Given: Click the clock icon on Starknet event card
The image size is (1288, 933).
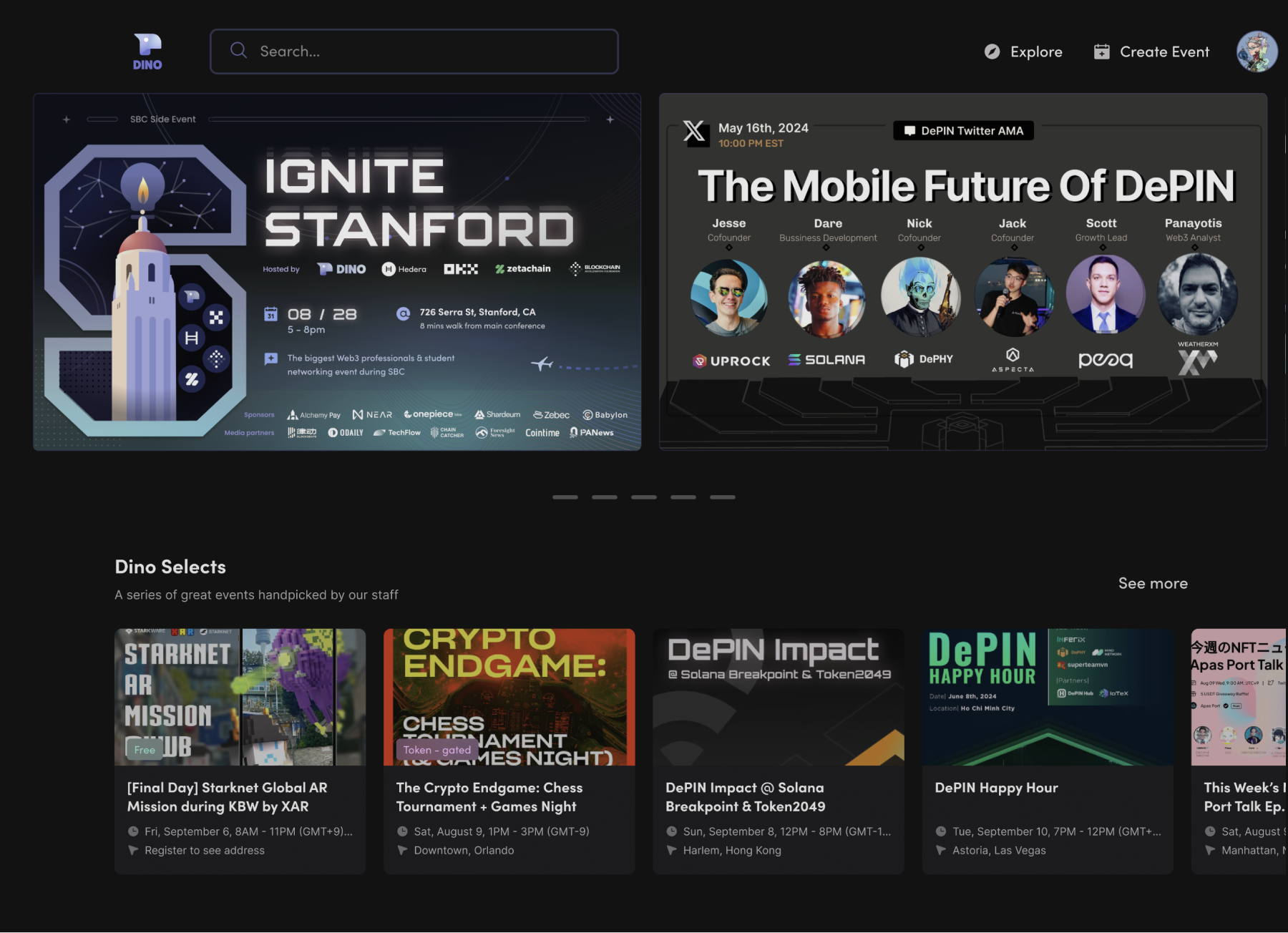Looking at the screenshot, I should [x=133, y=831].
